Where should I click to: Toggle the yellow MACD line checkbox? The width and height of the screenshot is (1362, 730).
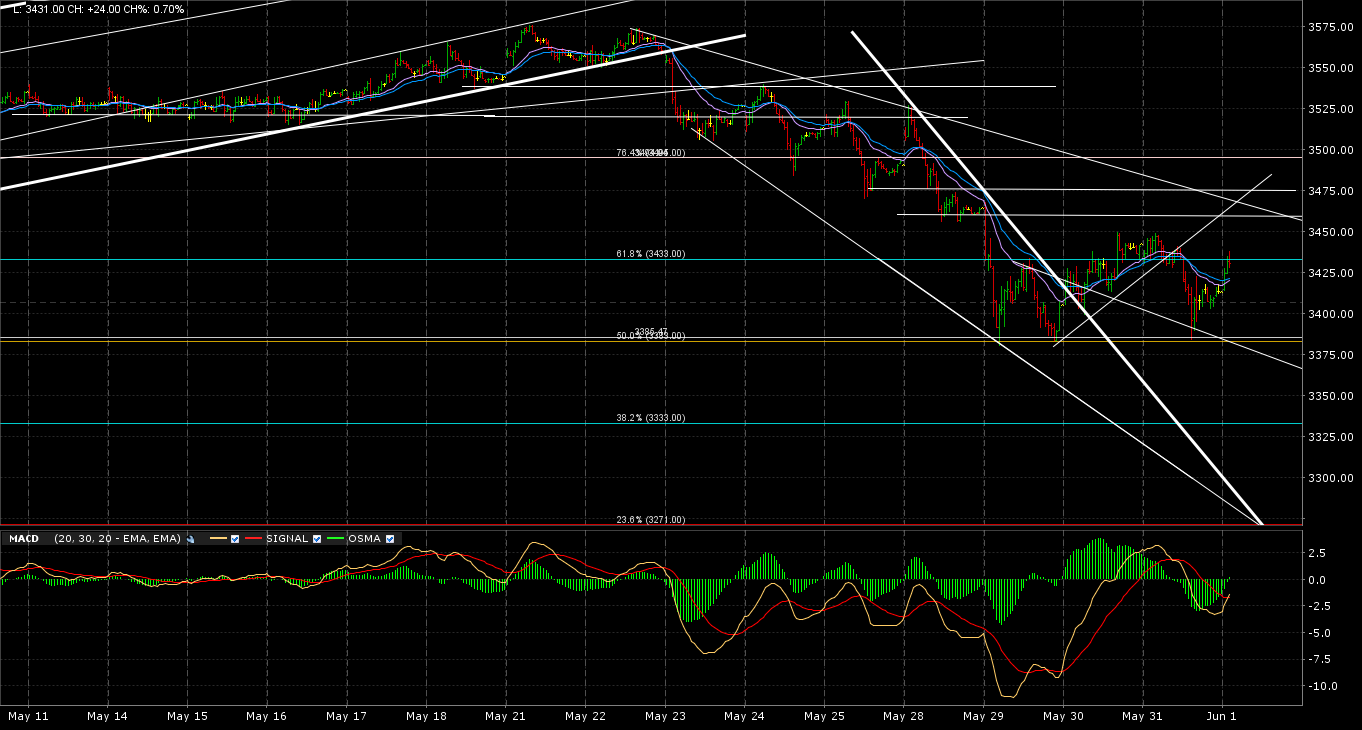coord(234,539)
